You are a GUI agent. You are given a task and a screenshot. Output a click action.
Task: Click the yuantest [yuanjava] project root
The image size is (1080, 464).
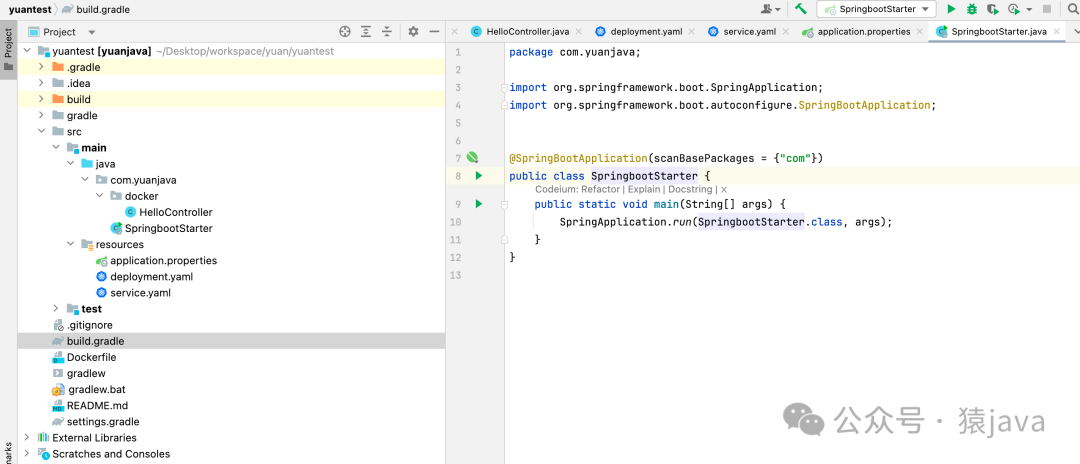click(102, 51)
